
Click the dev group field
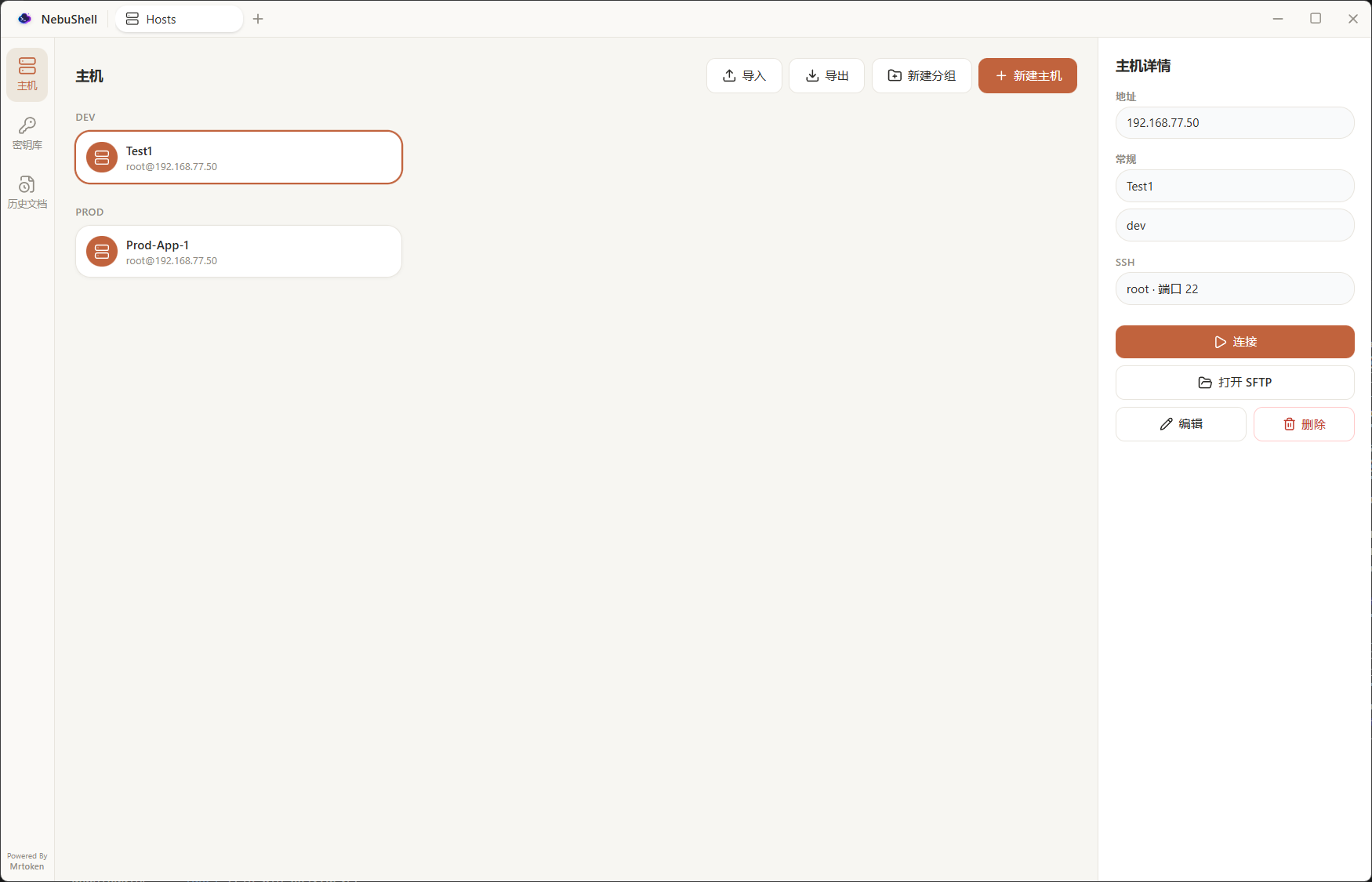[x=1234, y=225]
